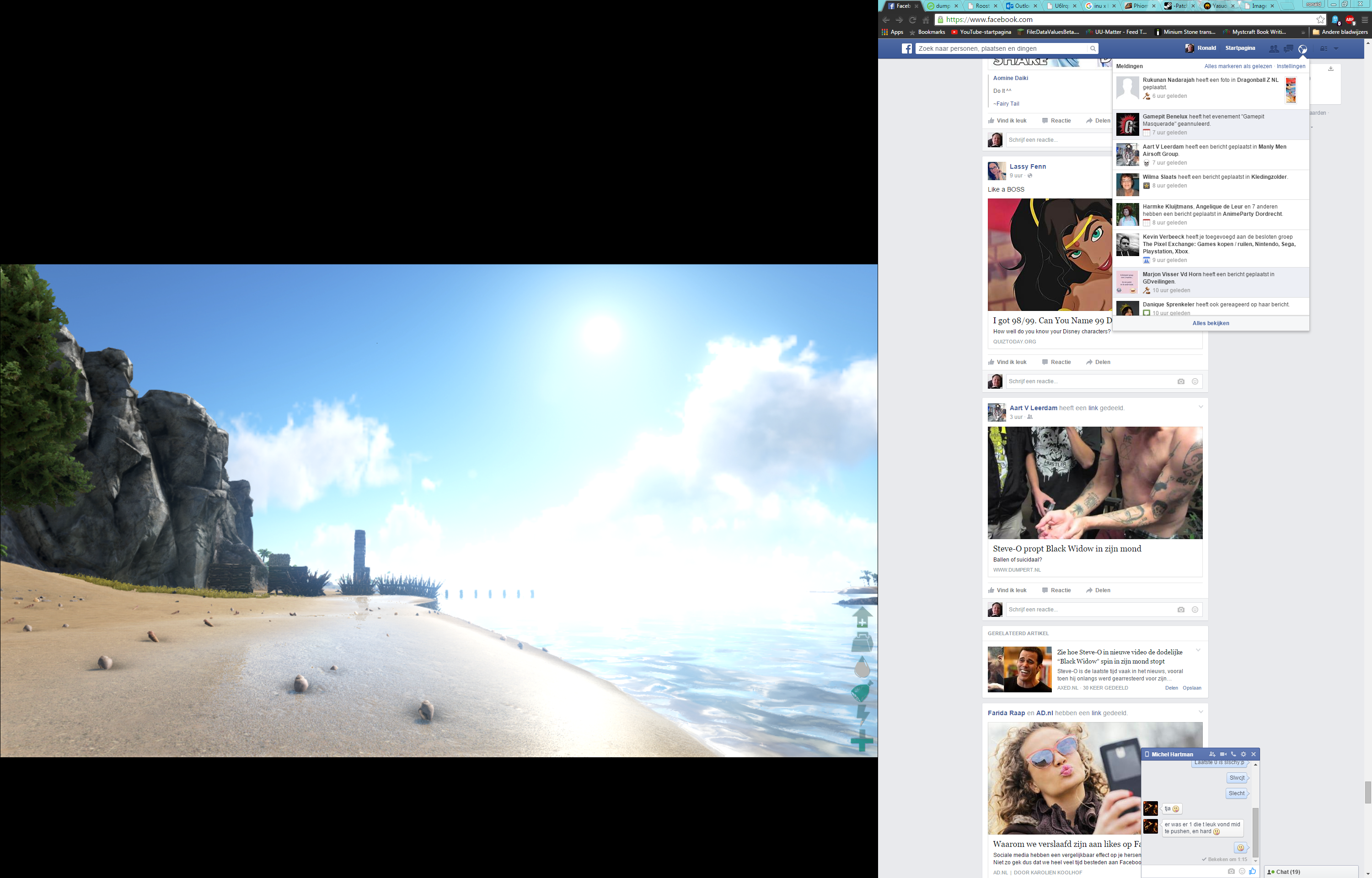
Task: Add emoticon to Lassy Fenn comment
Action: point(1195,381)
